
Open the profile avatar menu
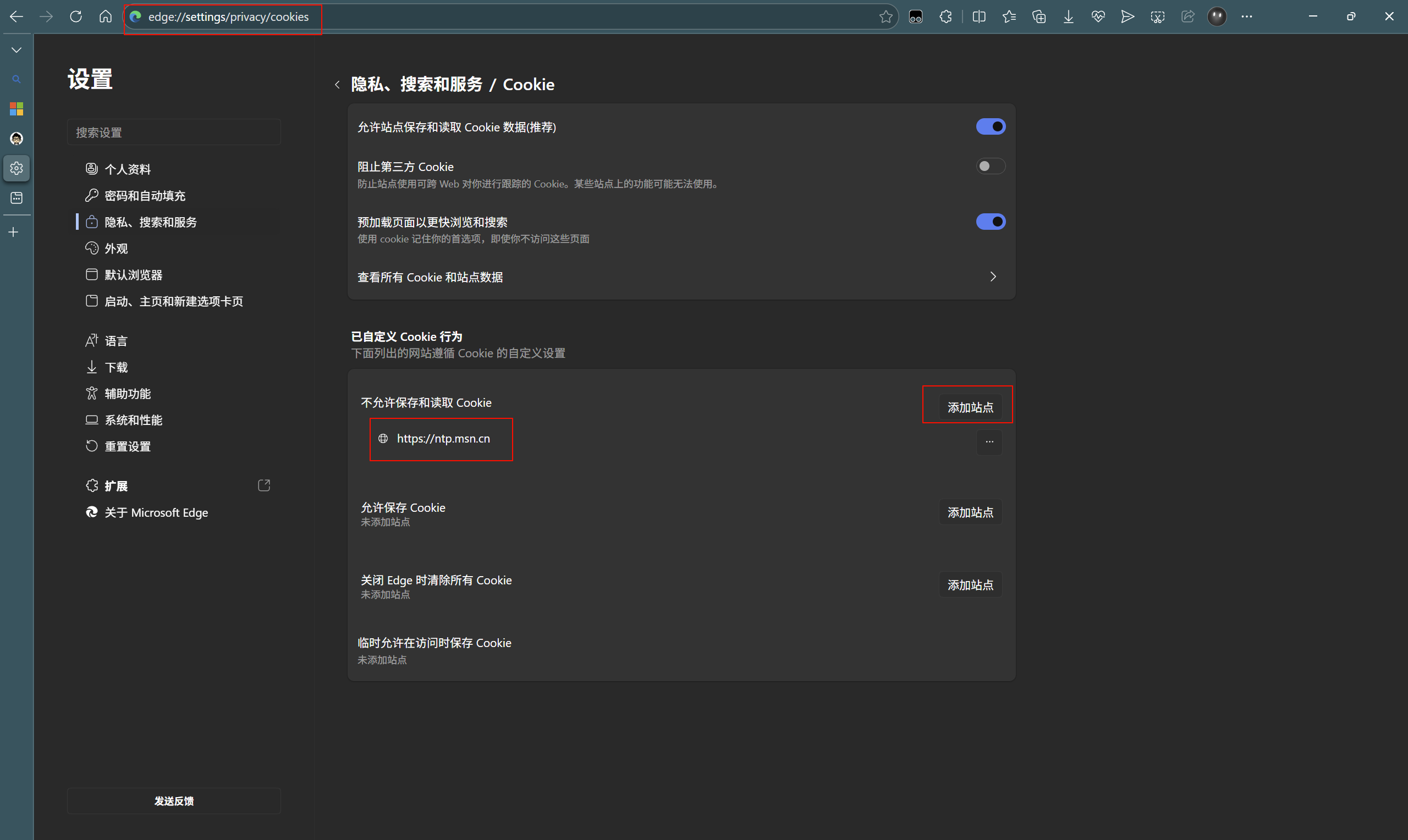pyautogui.click(x=1217, y=16)
